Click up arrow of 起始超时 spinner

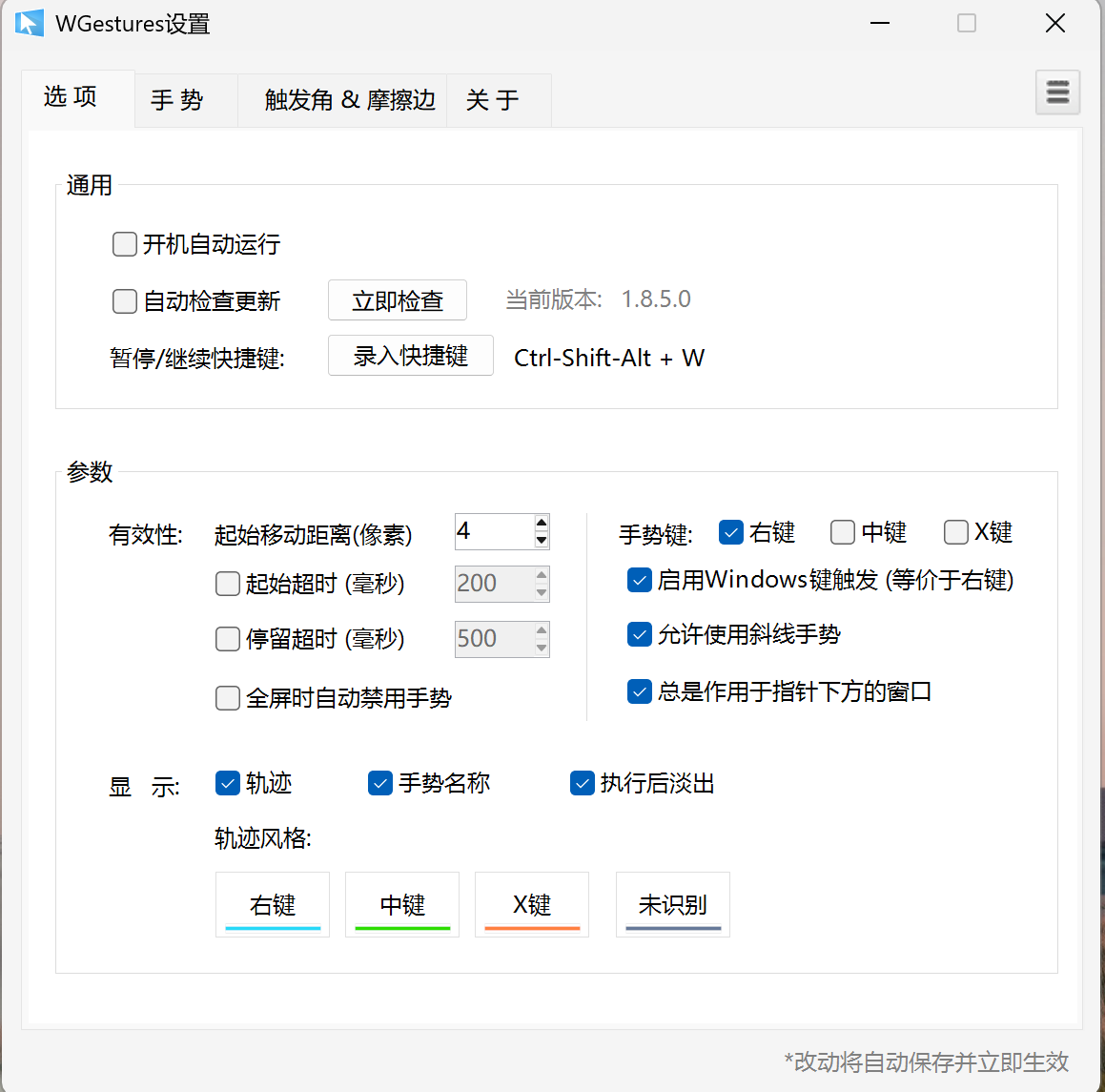542,575
